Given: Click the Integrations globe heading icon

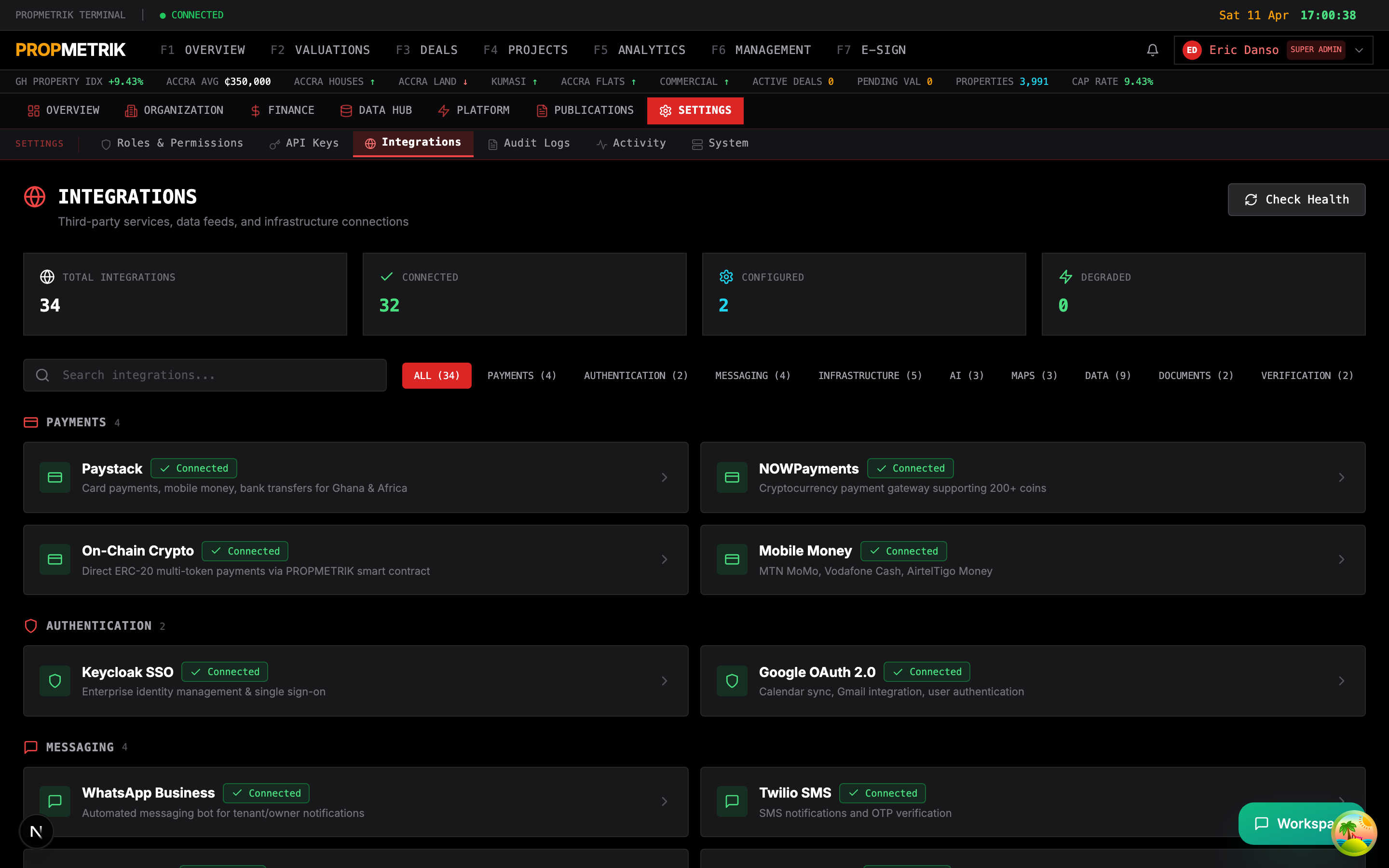Looking at the screenshot, I should tap(35, 197).
